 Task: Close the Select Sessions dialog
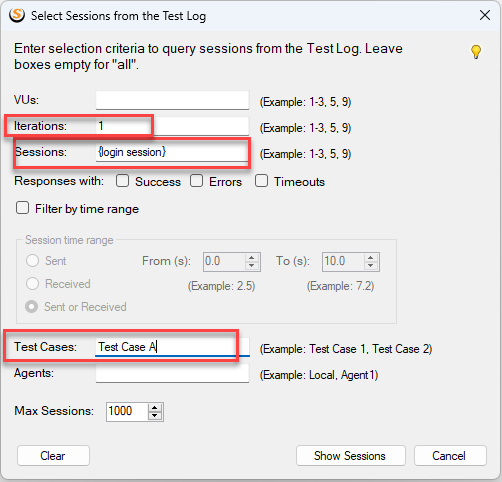point(485,15)
